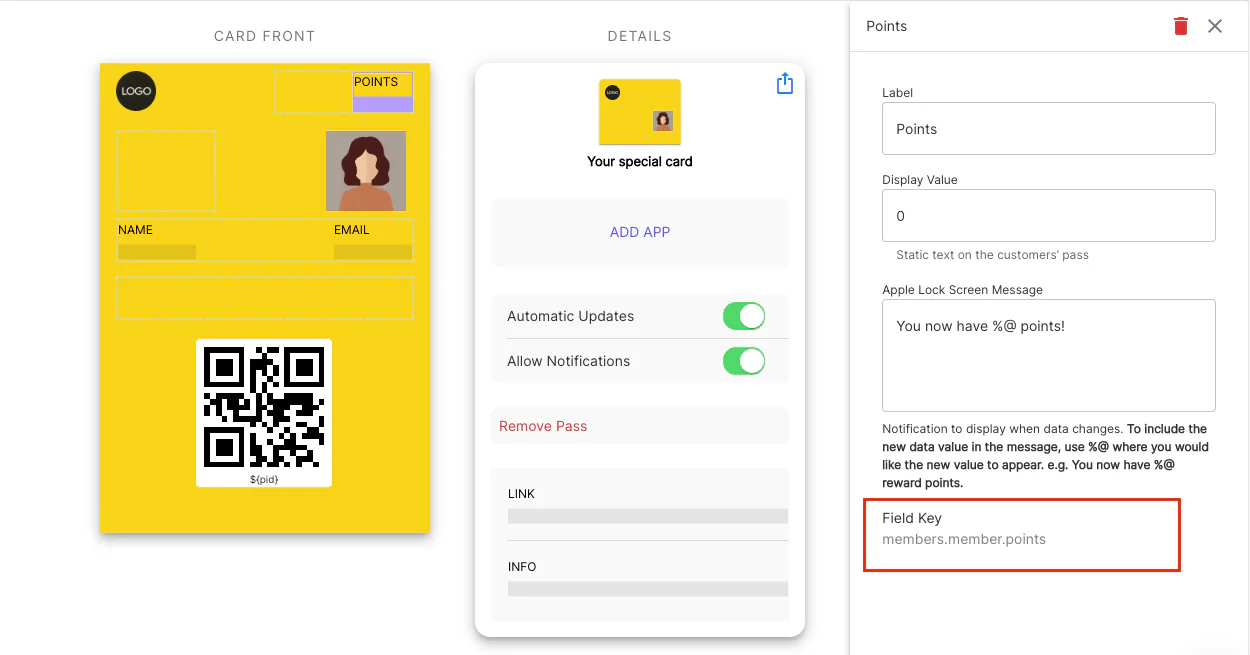
Task: Edit the Label input field
Action: click(x=1049, y=128)
